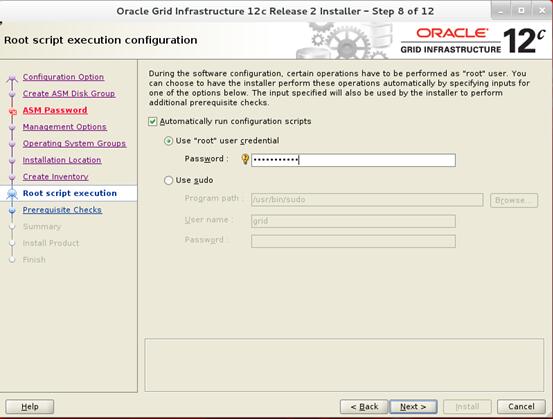Open the Help button

[x=30, y=407]
